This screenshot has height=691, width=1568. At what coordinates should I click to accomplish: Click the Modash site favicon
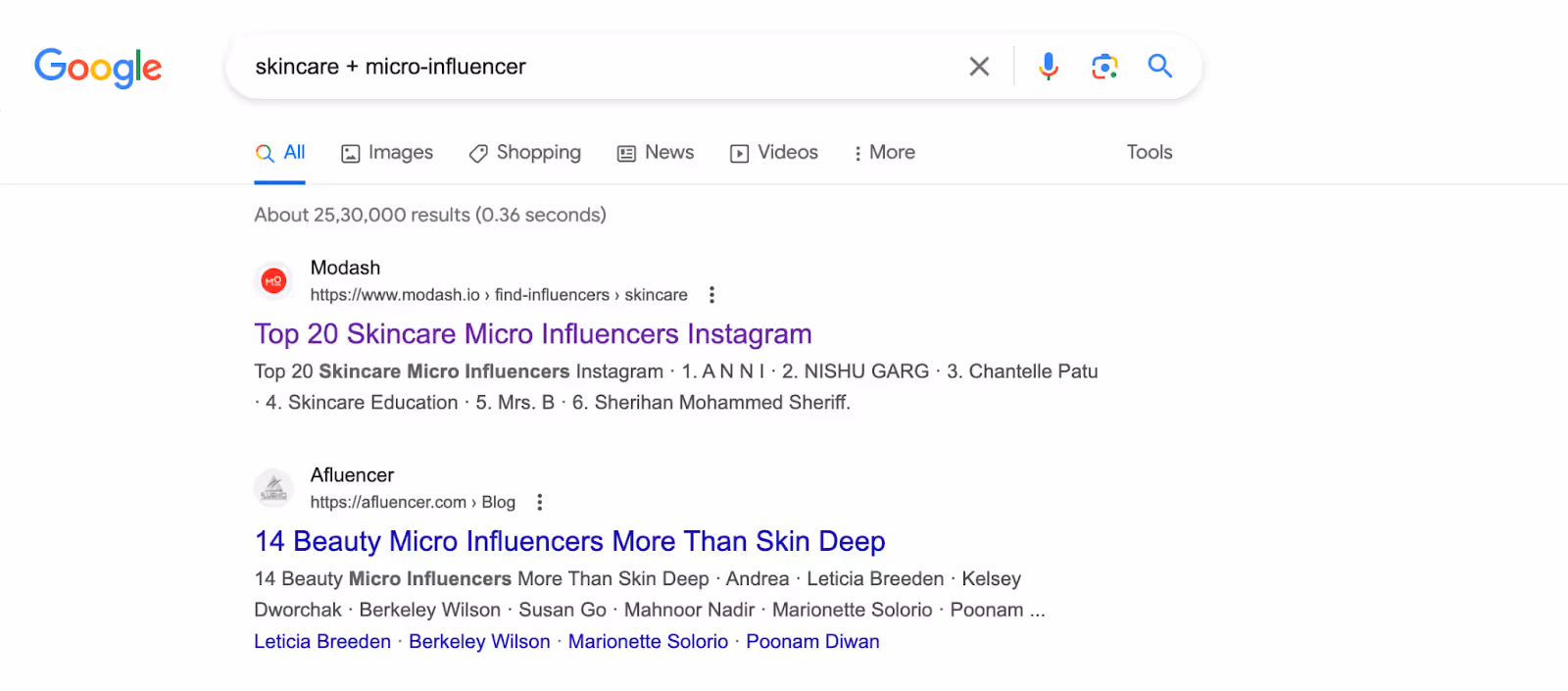[x=273, y=281]
